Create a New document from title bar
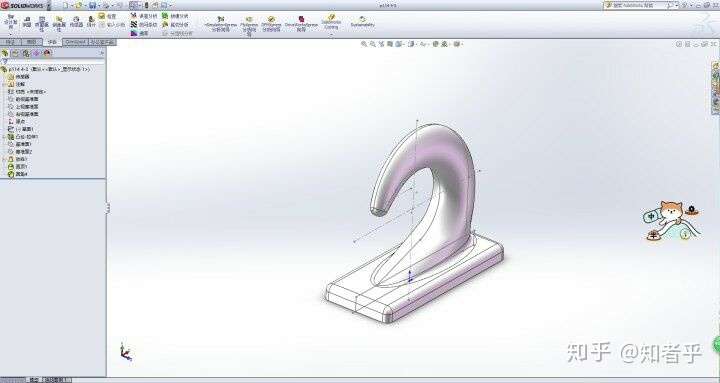 66,6
